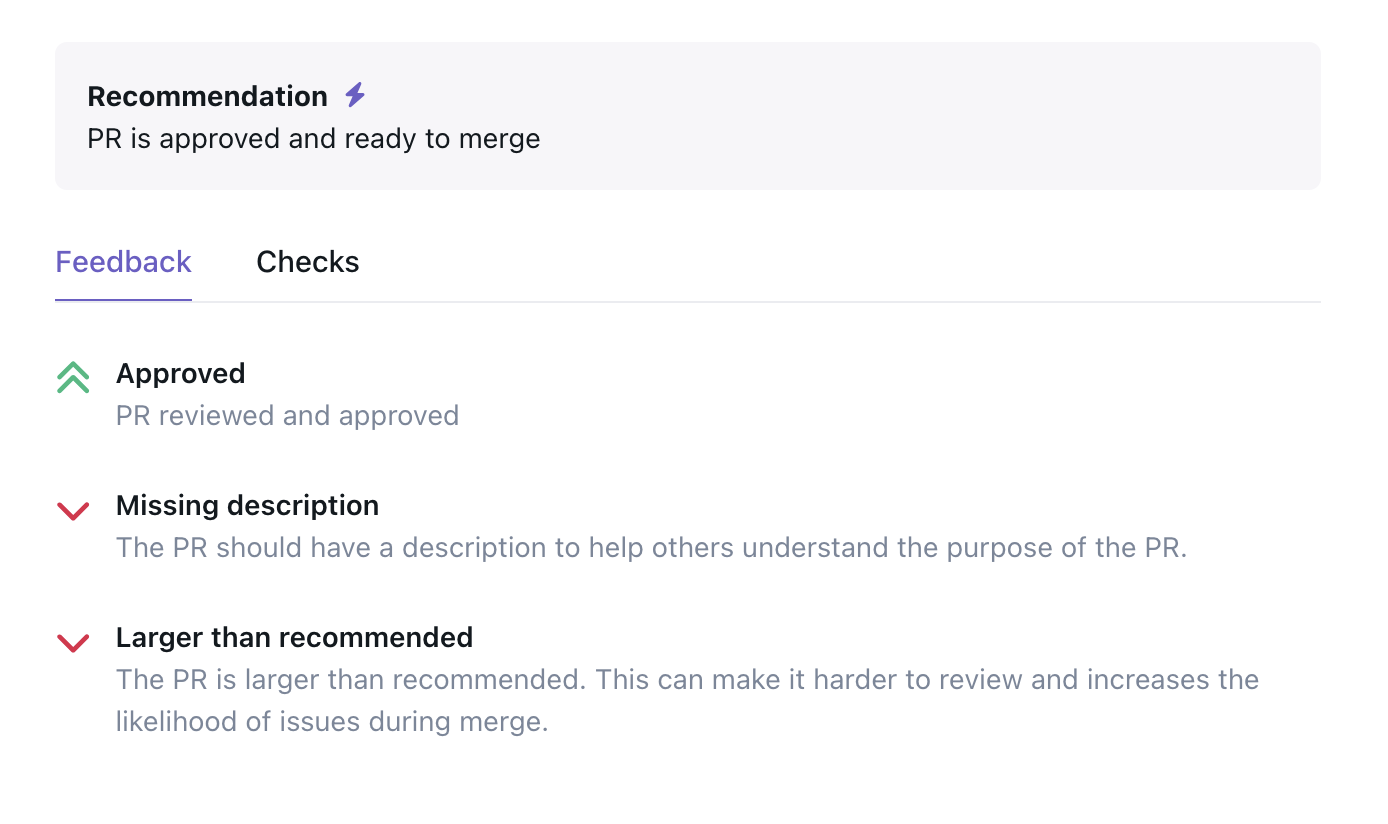Click the purple underline beneath Feedback
Image resolution: width=1388 pixels, height=824 pixels.
123,300
